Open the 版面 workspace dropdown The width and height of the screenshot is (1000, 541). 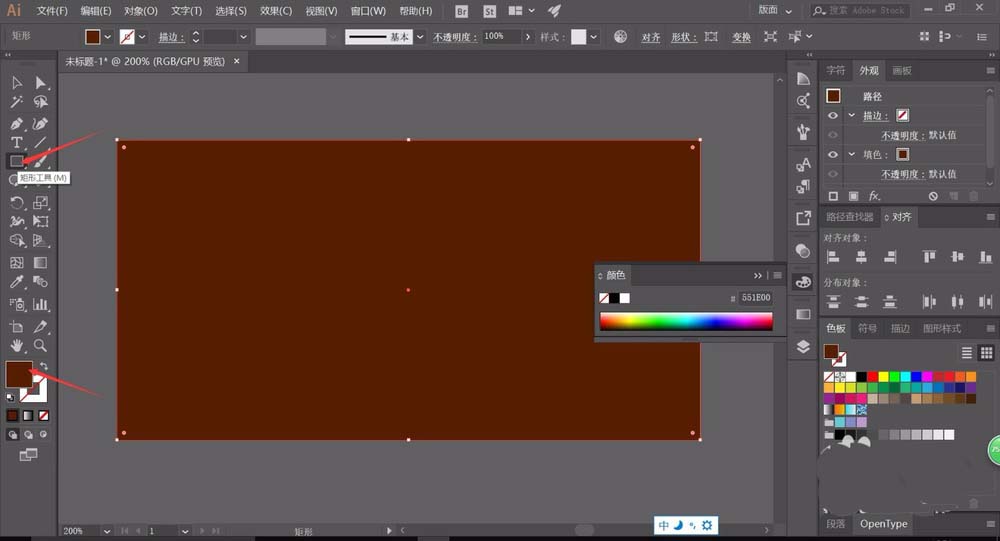pyautogui.click(x=775, y=10)
